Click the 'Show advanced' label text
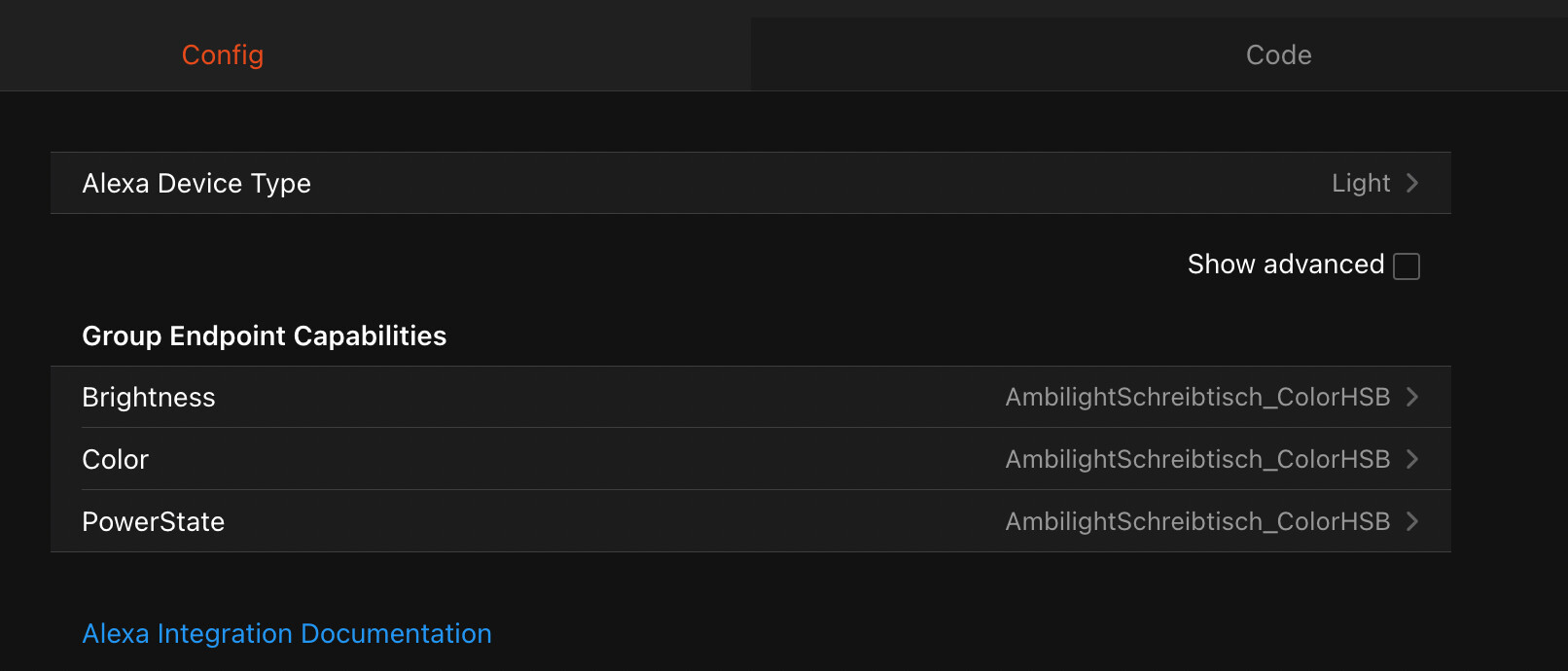 1285,265
